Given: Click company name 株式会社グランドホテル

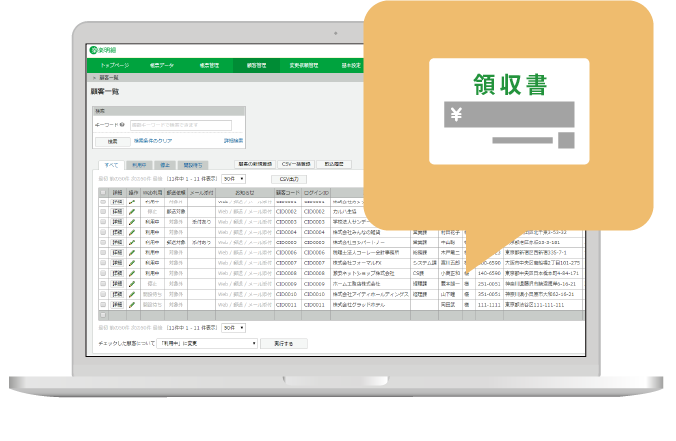Looking at the screenshot, I should pos(359,305).
